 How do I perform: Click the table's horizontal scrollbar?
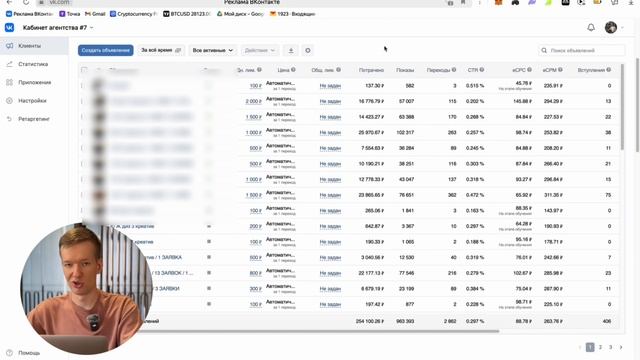click(x=318, y=331)
